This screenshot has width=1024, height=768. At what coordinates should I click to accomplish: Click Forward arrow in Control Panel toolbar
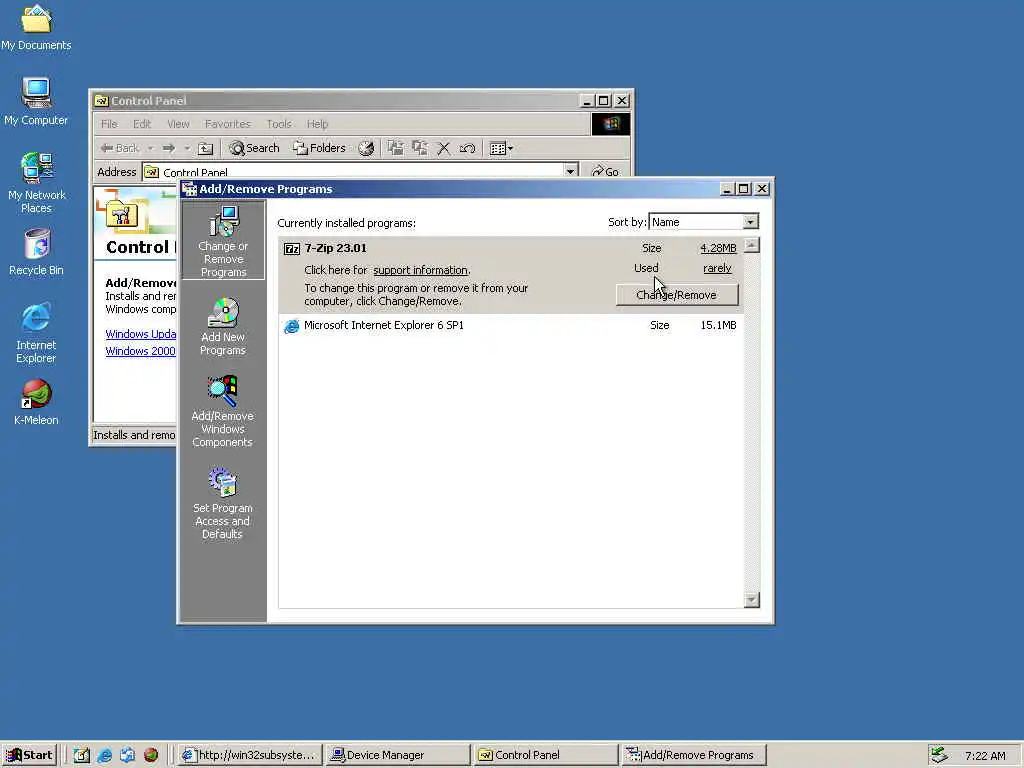pyautogui.click(x=169, y=148)
